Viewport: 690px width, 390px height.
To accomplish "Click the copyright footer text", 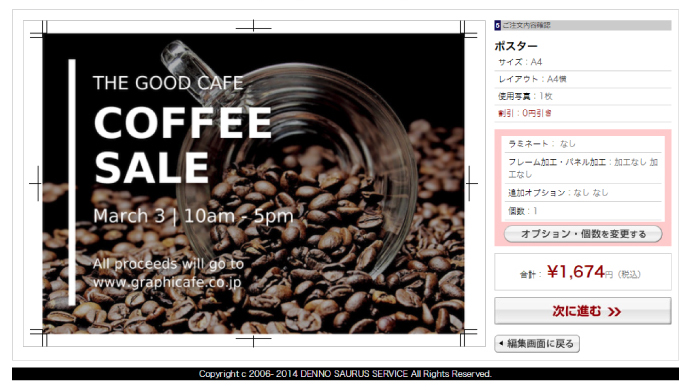I will coord(345,374).
